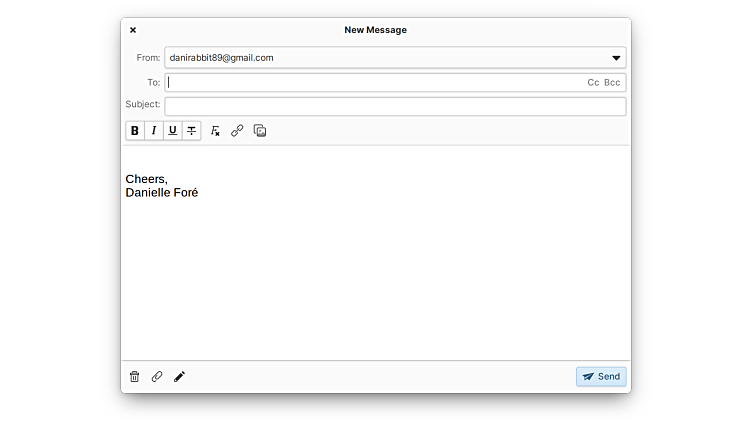Attach a file using the paperclip icon

157,377
